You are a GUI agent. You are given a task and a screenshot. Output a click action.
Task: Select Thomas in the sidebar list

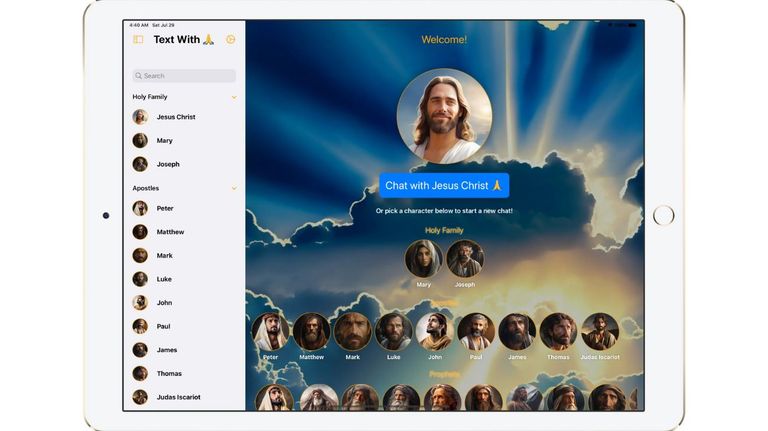pyautogui.click(x=184, y=373)
